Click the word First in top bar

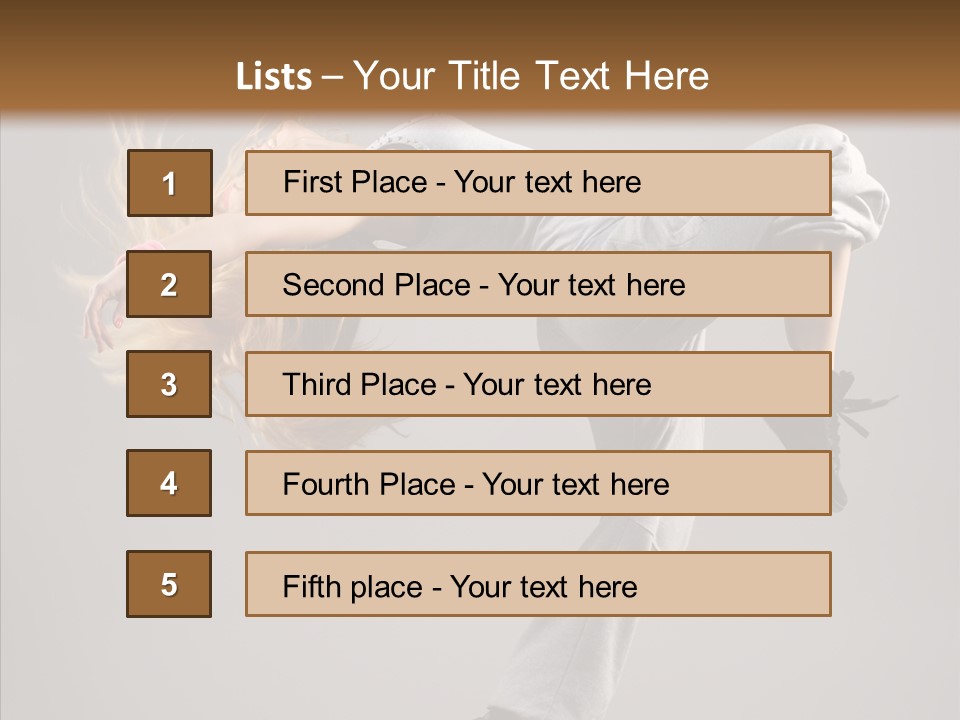312,182
